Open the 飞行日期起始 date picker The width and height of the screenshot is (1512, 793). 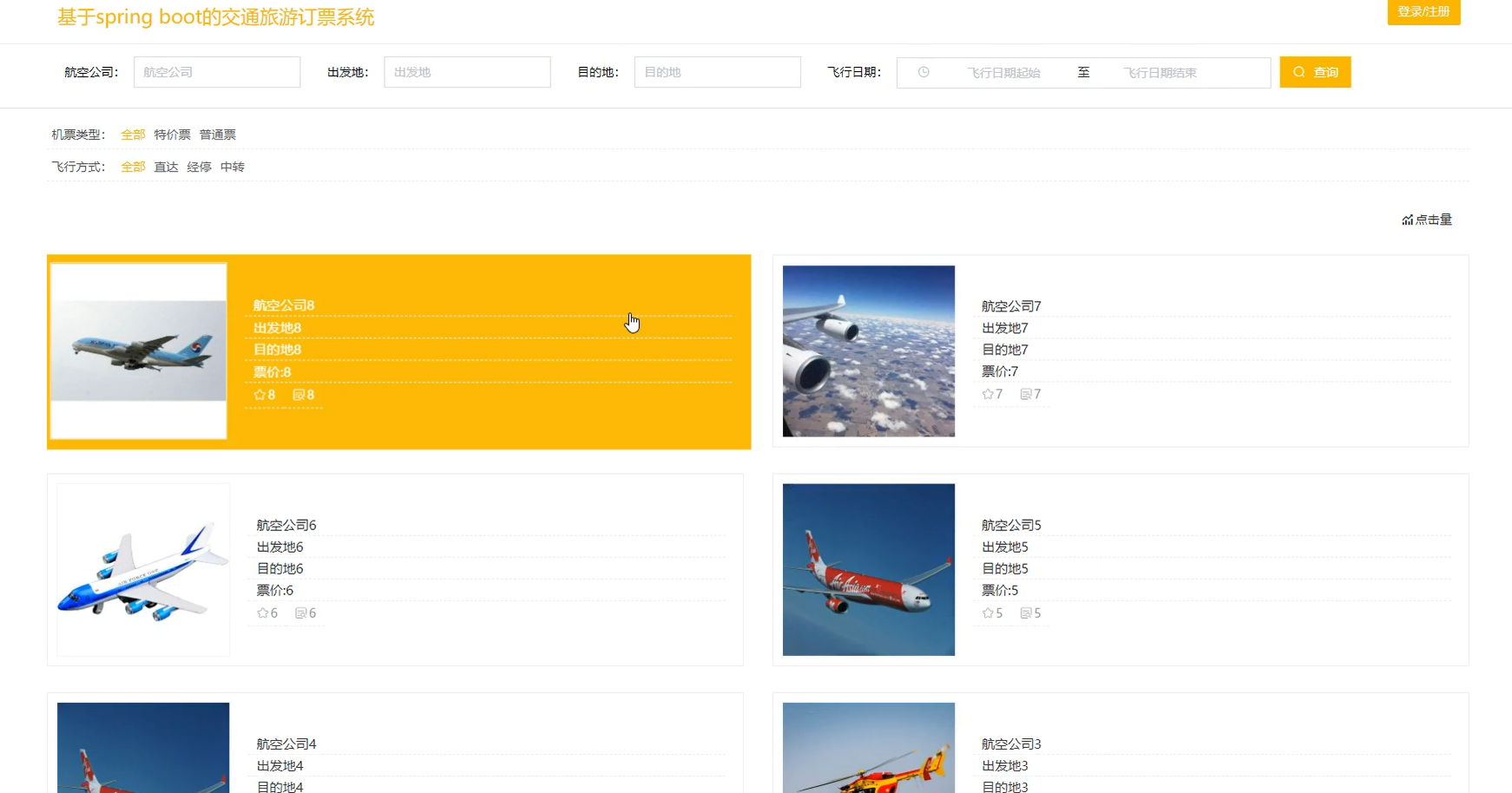coord(1003,73)
